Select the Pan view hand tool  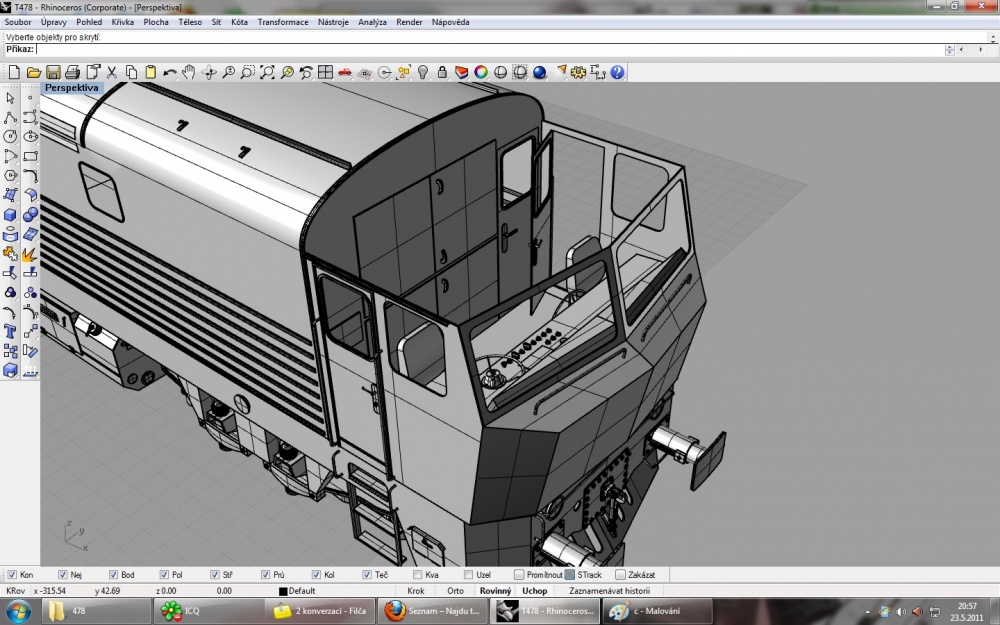pyautogui.click(x=189, y=72)
